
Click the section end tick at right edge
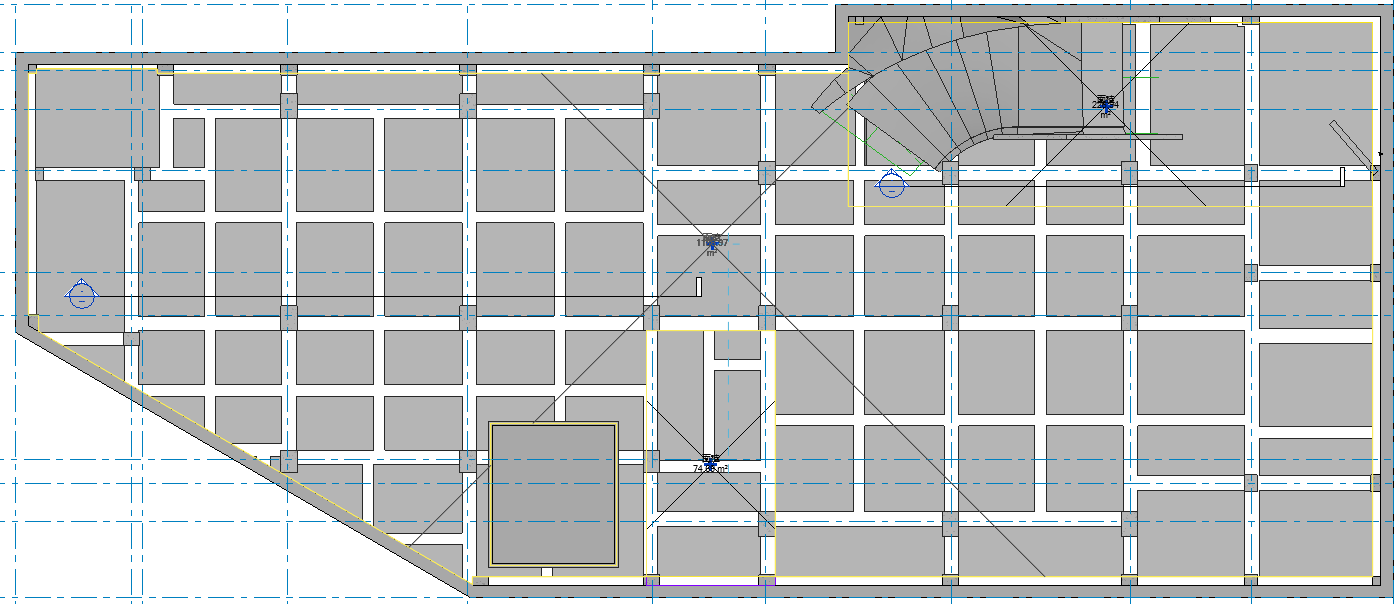click(x=1341, y=176)
